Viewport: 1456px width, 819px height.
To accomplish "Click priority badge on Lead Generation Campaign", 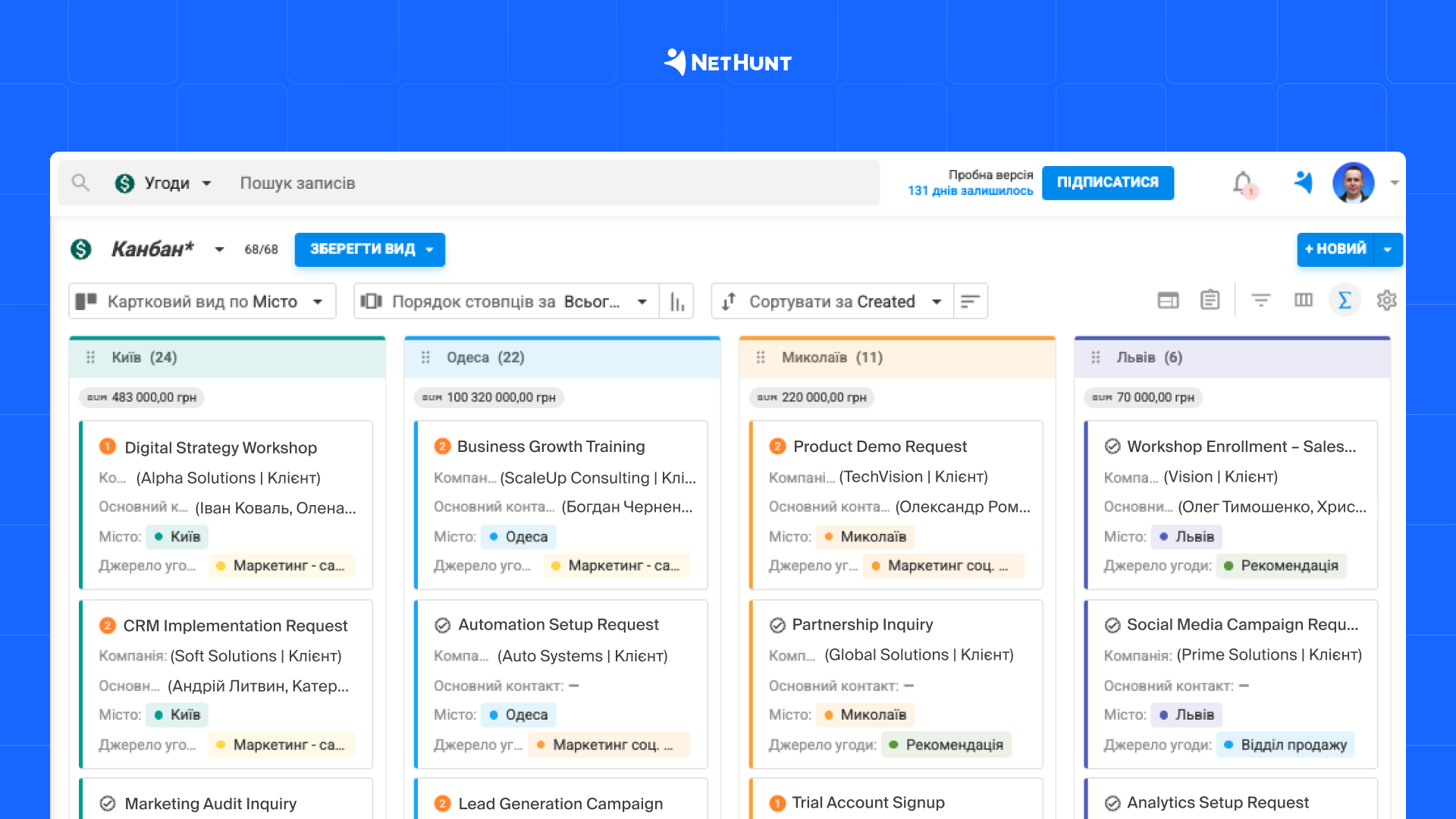I will point(443,803).
